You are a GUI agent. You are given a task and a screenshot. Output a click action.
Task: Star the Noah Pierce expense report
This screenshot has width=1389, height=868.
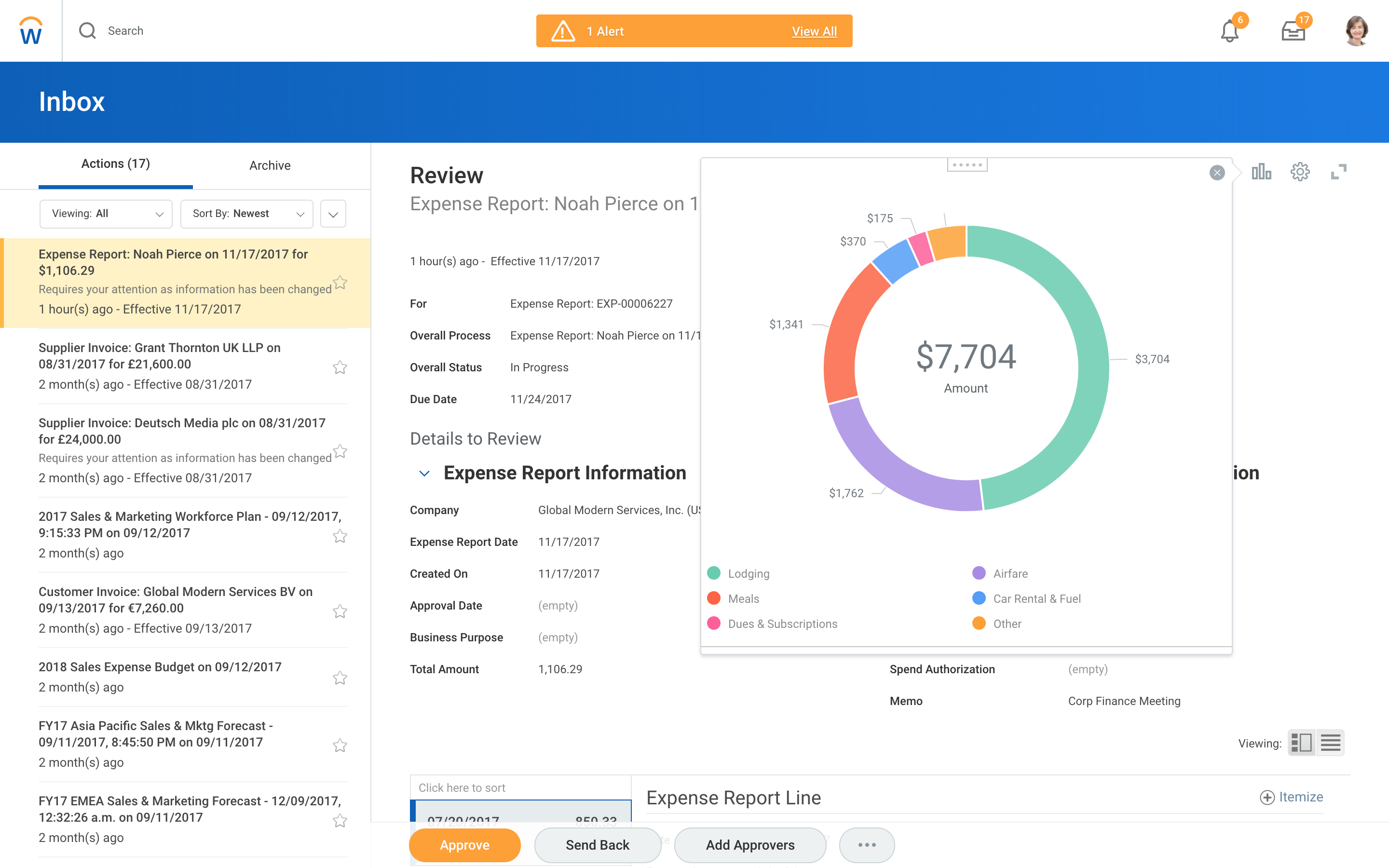(340, 283)
